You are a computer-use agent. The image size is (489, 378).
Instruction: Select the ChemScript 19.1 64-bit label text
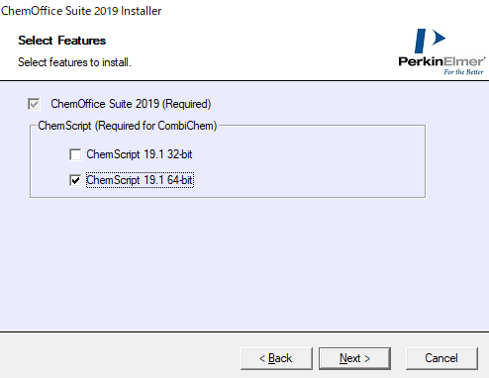pos(140,180)
